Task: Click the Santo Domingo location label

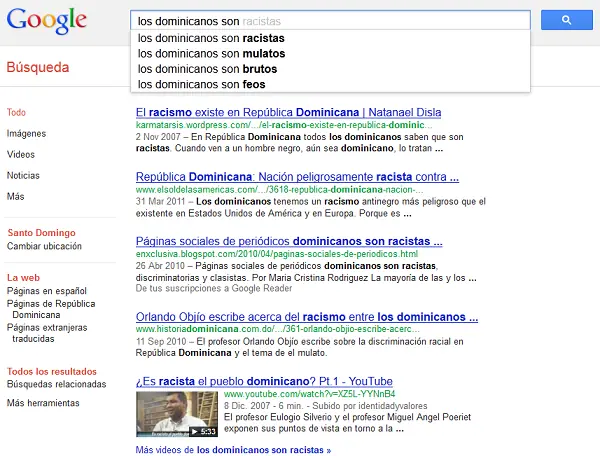Action: 41,233
